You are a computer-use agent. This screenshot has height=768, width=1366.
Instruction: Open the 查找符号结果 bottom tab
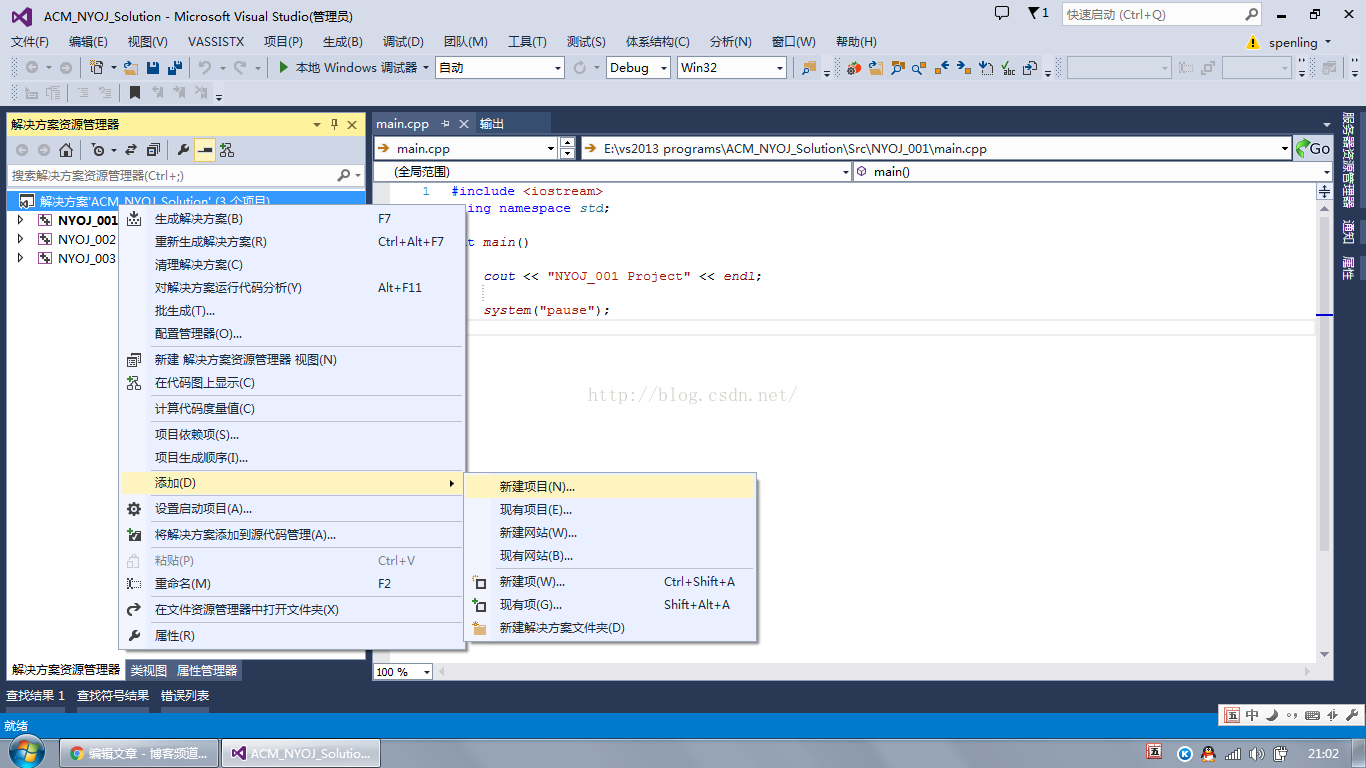click(x=113, y=696)
